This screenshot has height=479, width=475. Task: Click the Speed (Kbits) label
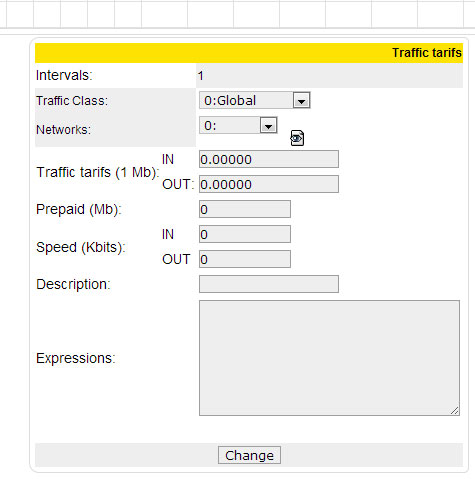pos(81,247)
